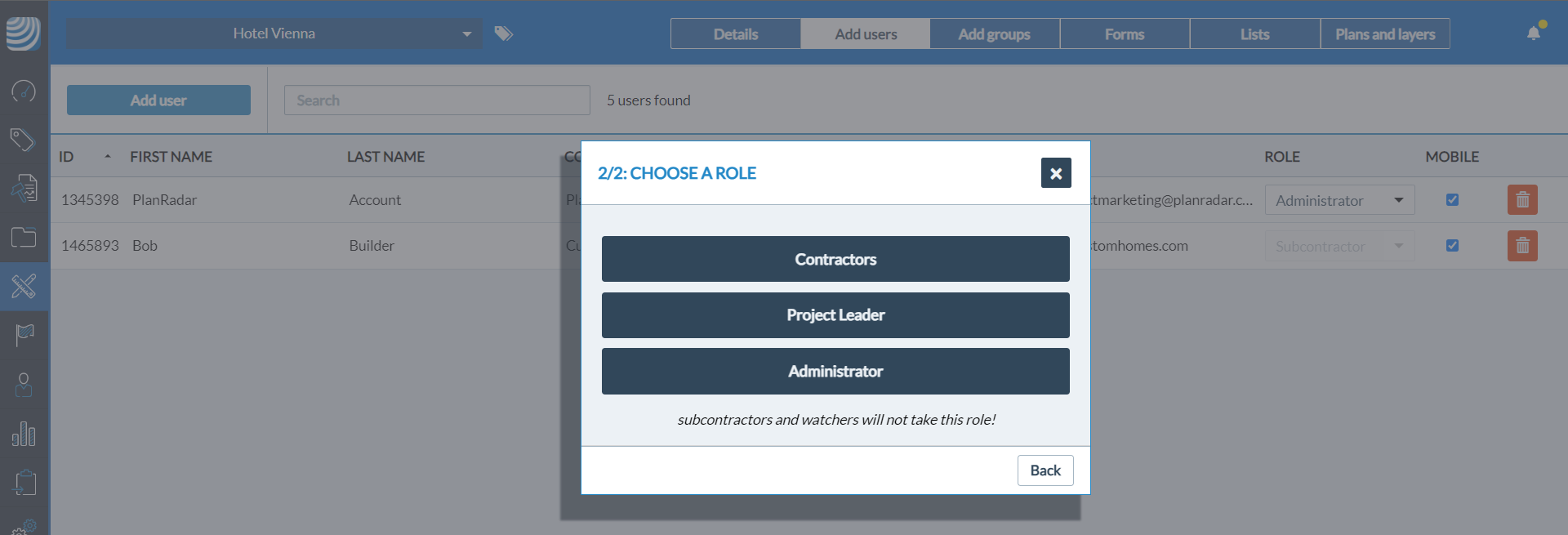Open the Plans and layers tab
Image resolution: width=1568 pixels, height=535 pixels.
click(1385, 34)
